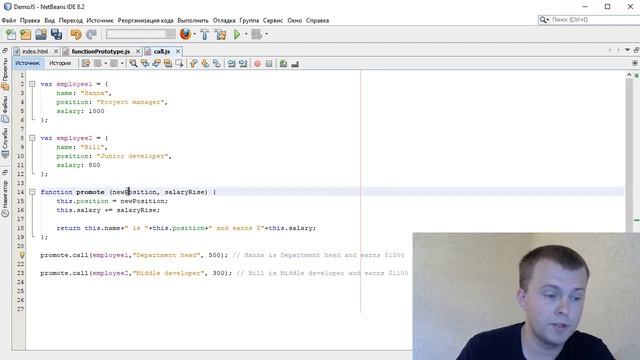This screenshot has width=640, height=360.
Task: Click the Previous Bookmark icon
Action: (193, 63)
